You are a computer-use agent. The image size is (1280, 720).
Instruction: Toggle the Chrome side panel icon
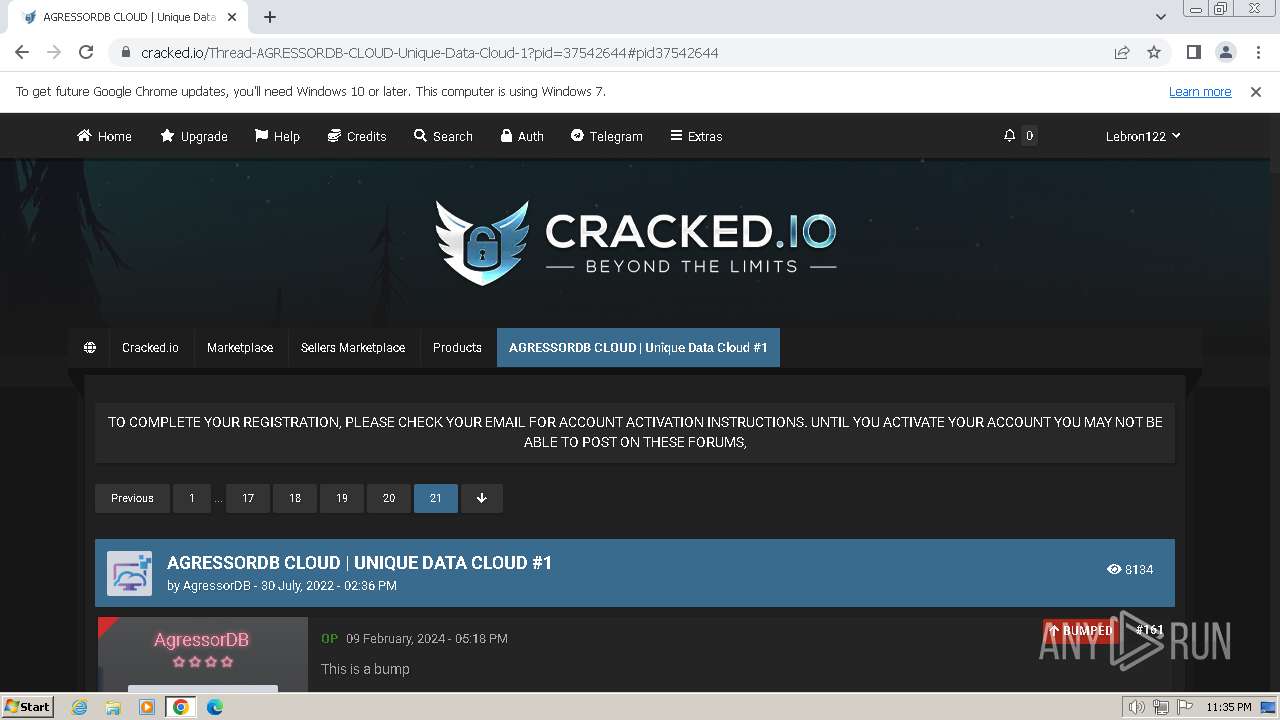[x=1193, y=52]
